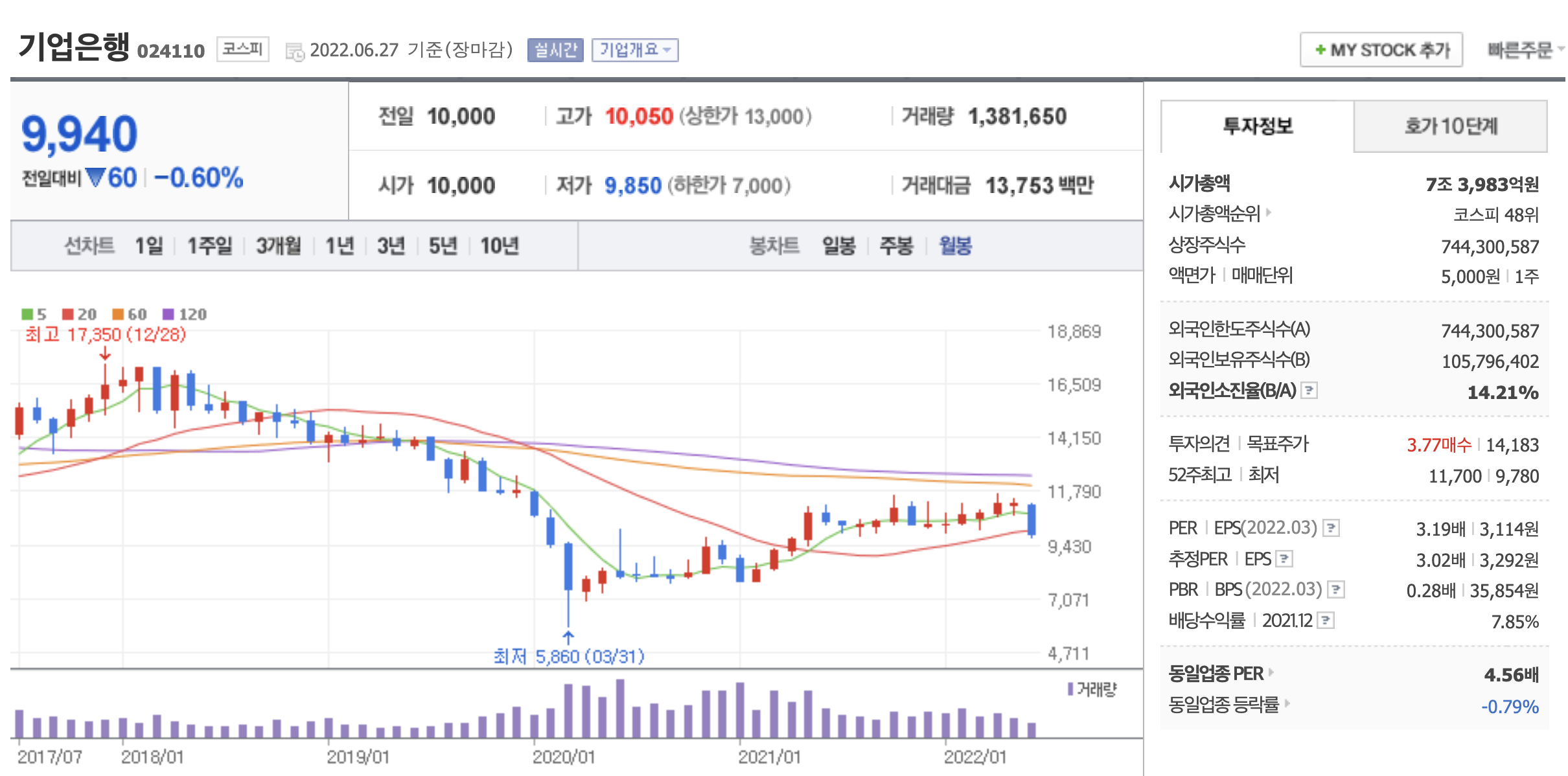Open help icon beside 추정PER EPS
This screenshot has height=776, width=1568.
pyautogui.click(x=1284, y=558)
